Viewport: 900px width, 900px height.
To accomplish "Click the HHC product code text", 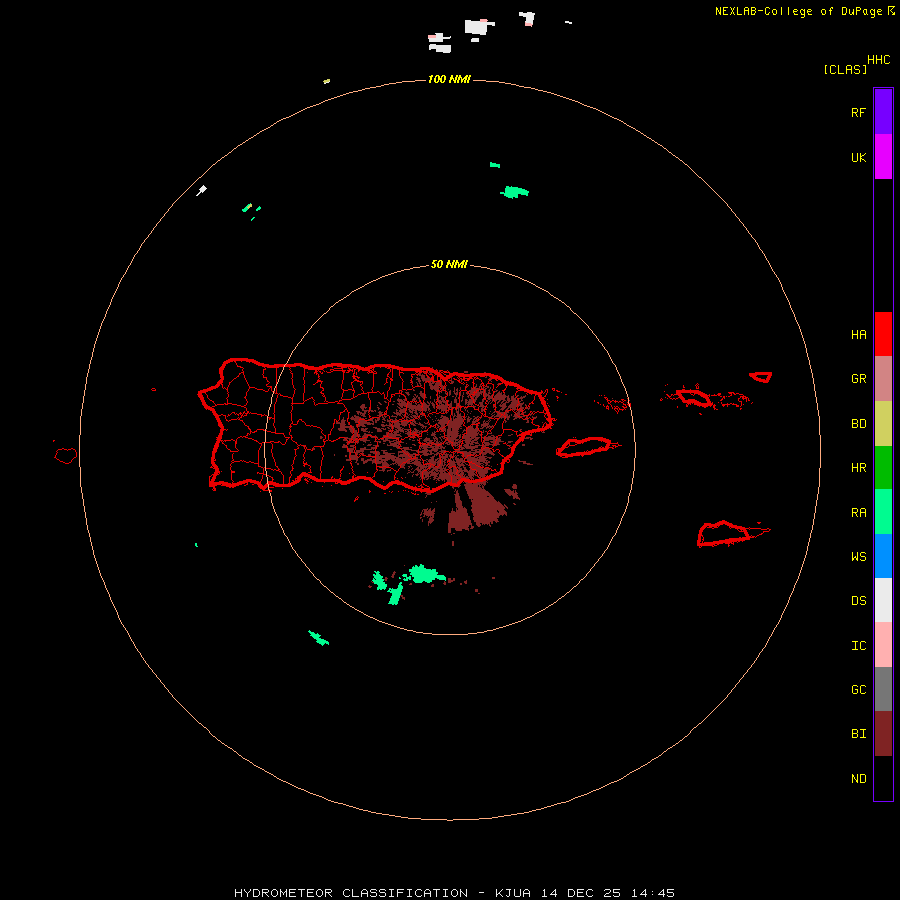I will 878,60.
